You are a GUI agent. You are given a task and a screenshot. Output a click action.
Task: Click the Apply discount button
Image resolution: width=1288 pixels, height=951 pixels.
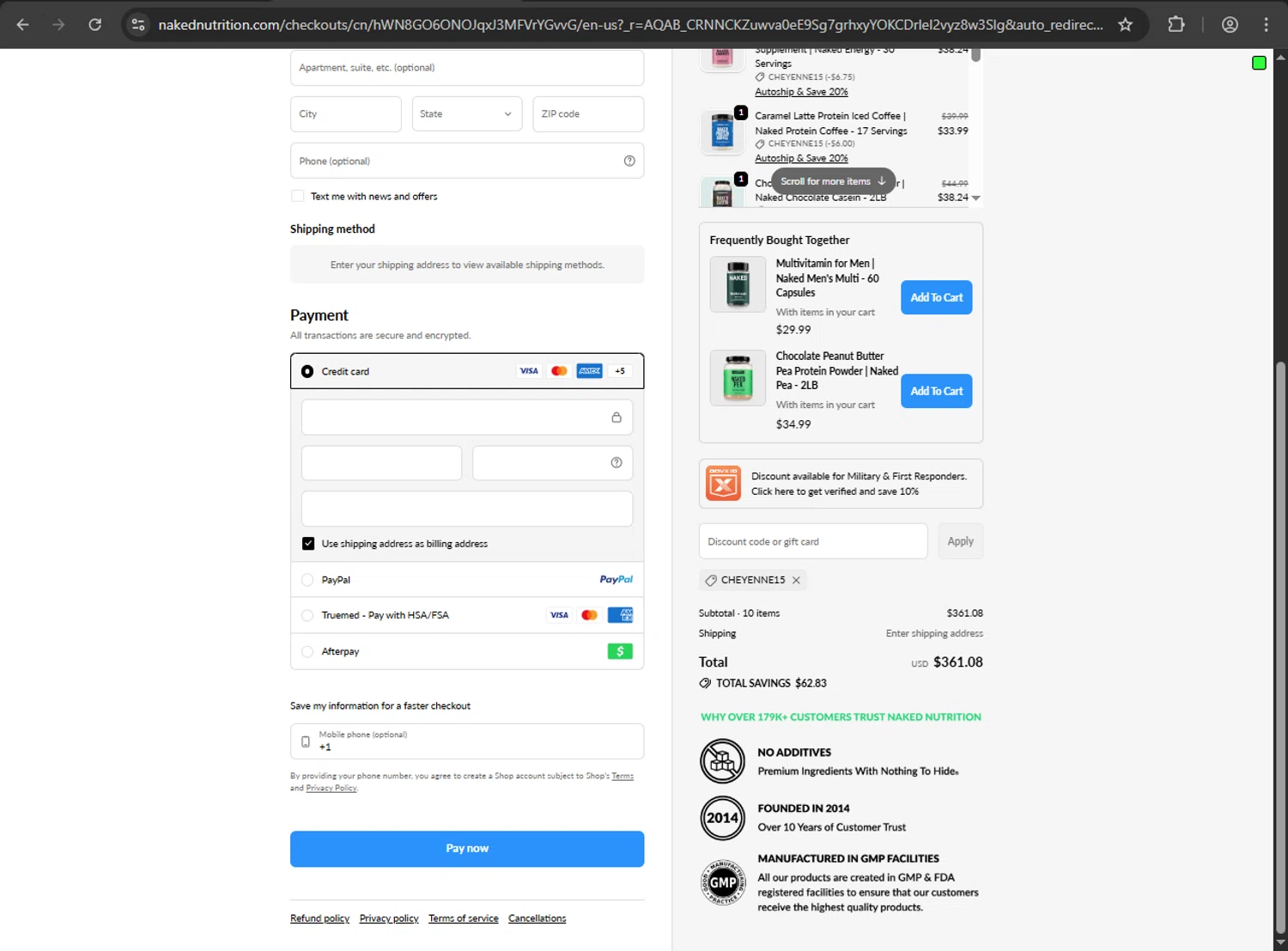coord(960,541)
